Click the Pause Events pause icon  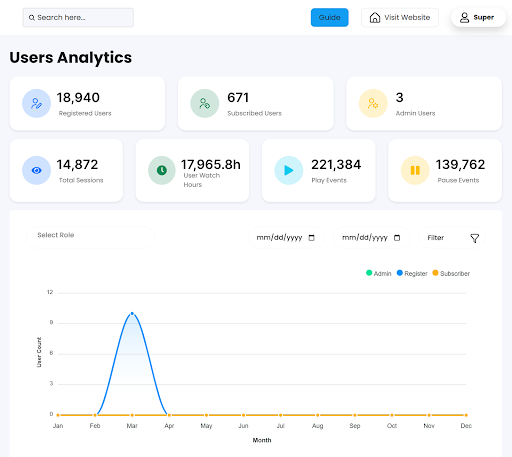415,170
